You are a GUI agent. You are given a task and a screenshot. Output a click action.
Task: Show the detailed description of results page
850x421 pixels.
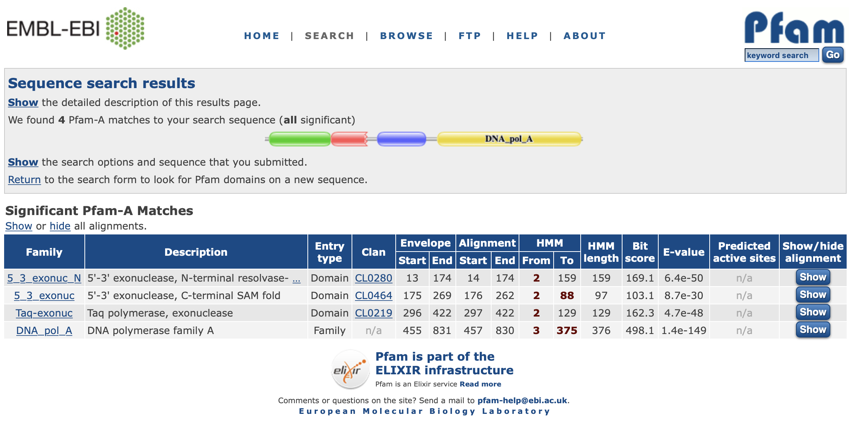coord(23,102)
